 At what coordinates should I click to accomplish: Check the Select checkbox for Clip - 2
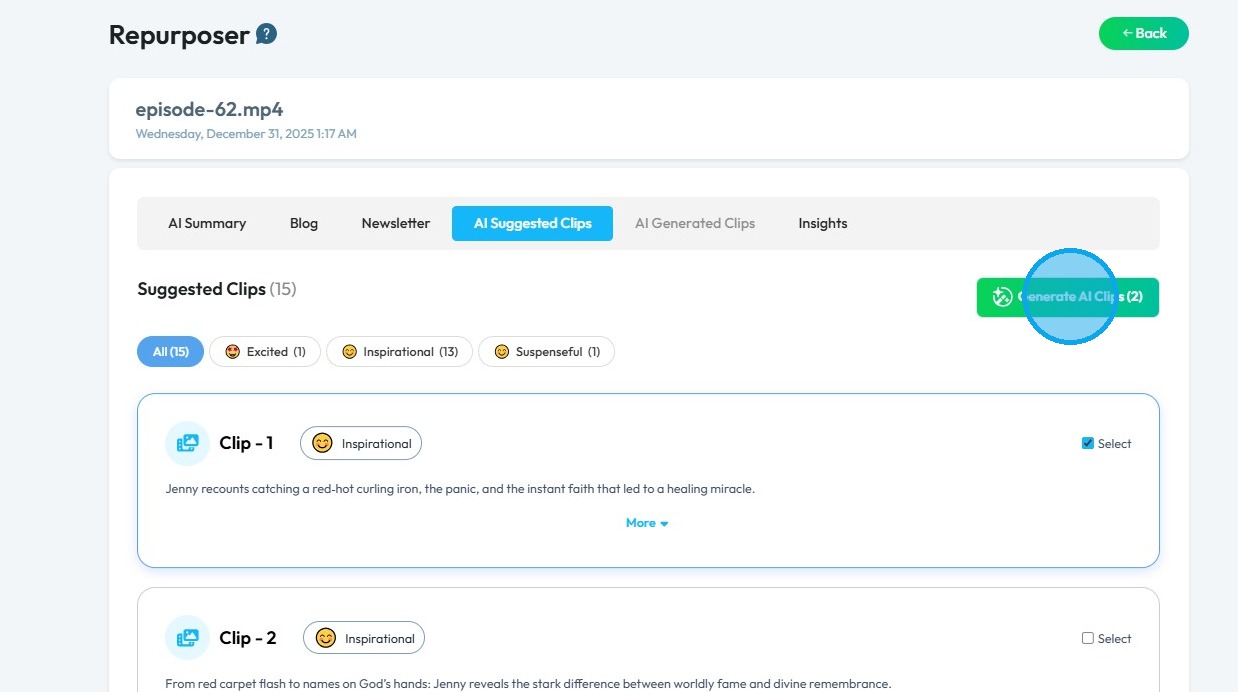1088,638
